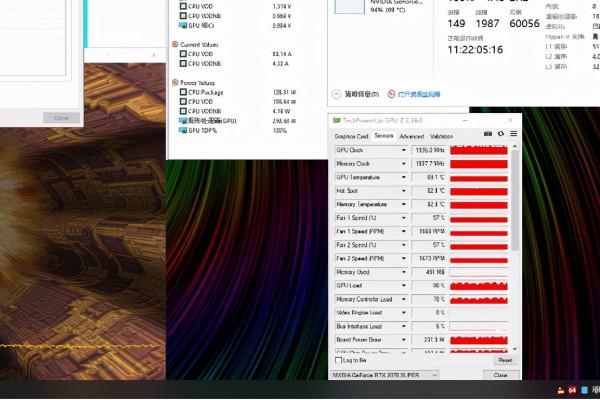Open the Resource Monitor link
Image resolution: width=600 pixels, height=400 pixels.
419,94
